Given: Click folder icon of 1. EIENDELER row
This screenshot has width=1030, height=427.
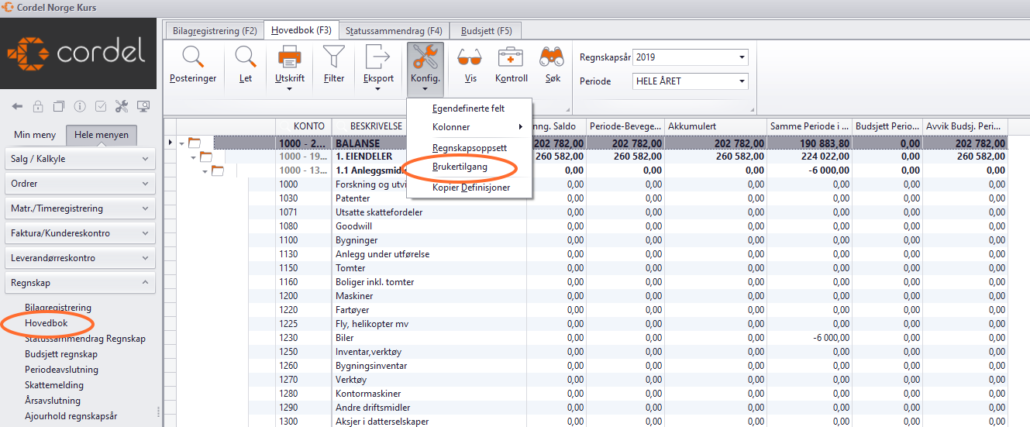Looking at the screenshot, I should click(x=206, y=157).
